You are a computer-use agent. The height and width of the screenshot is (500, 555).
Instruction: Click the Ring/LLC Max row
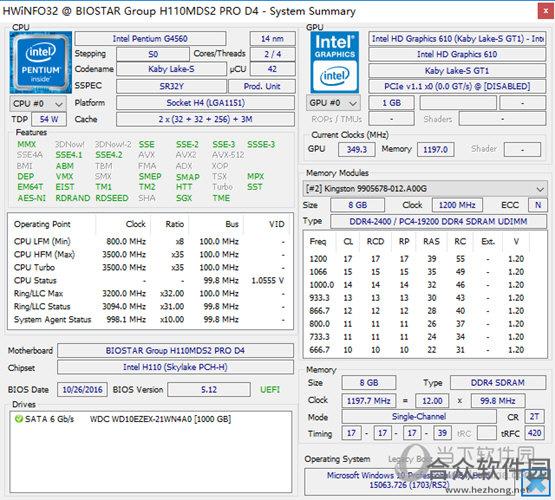(150, 293)
